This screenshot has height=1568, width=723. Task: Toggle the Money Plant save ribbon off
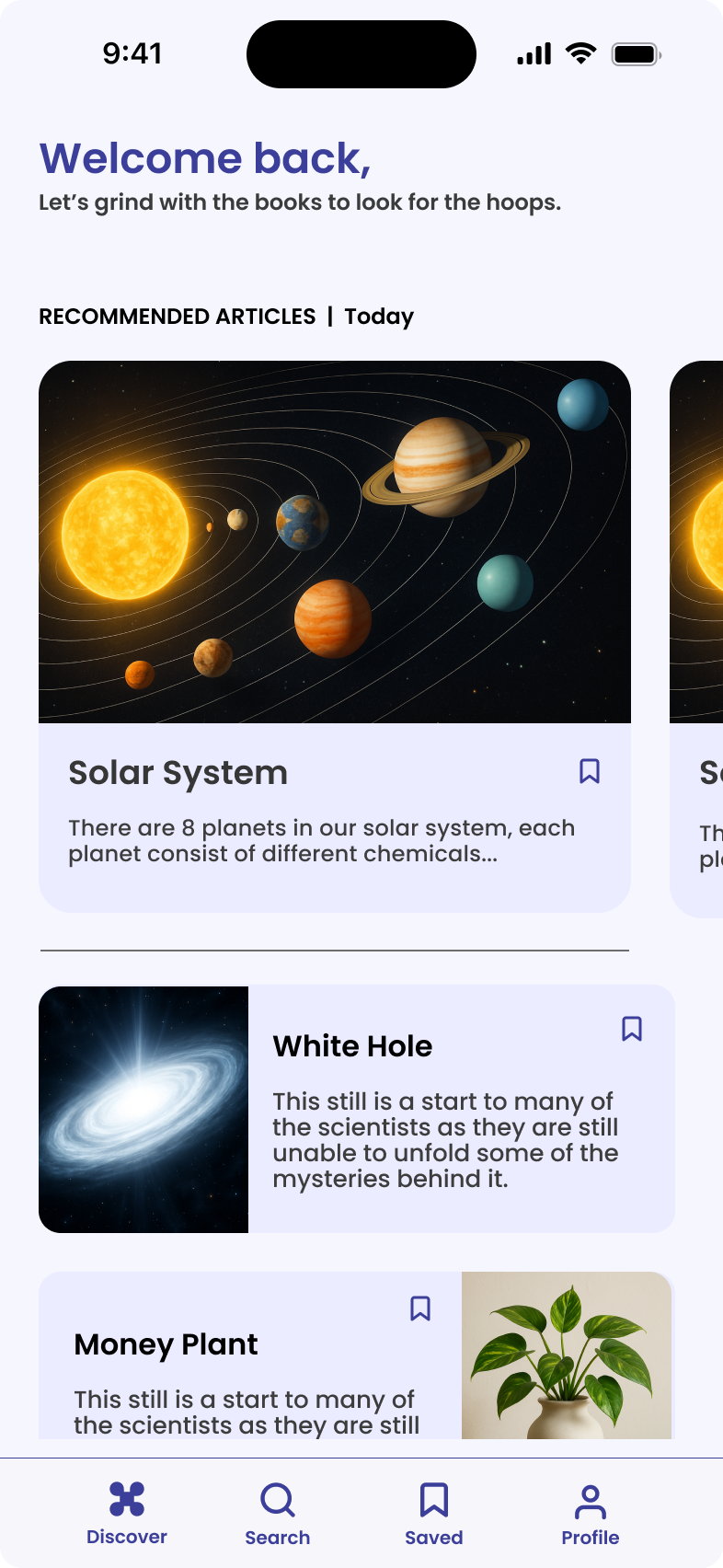click(421, 1308)
